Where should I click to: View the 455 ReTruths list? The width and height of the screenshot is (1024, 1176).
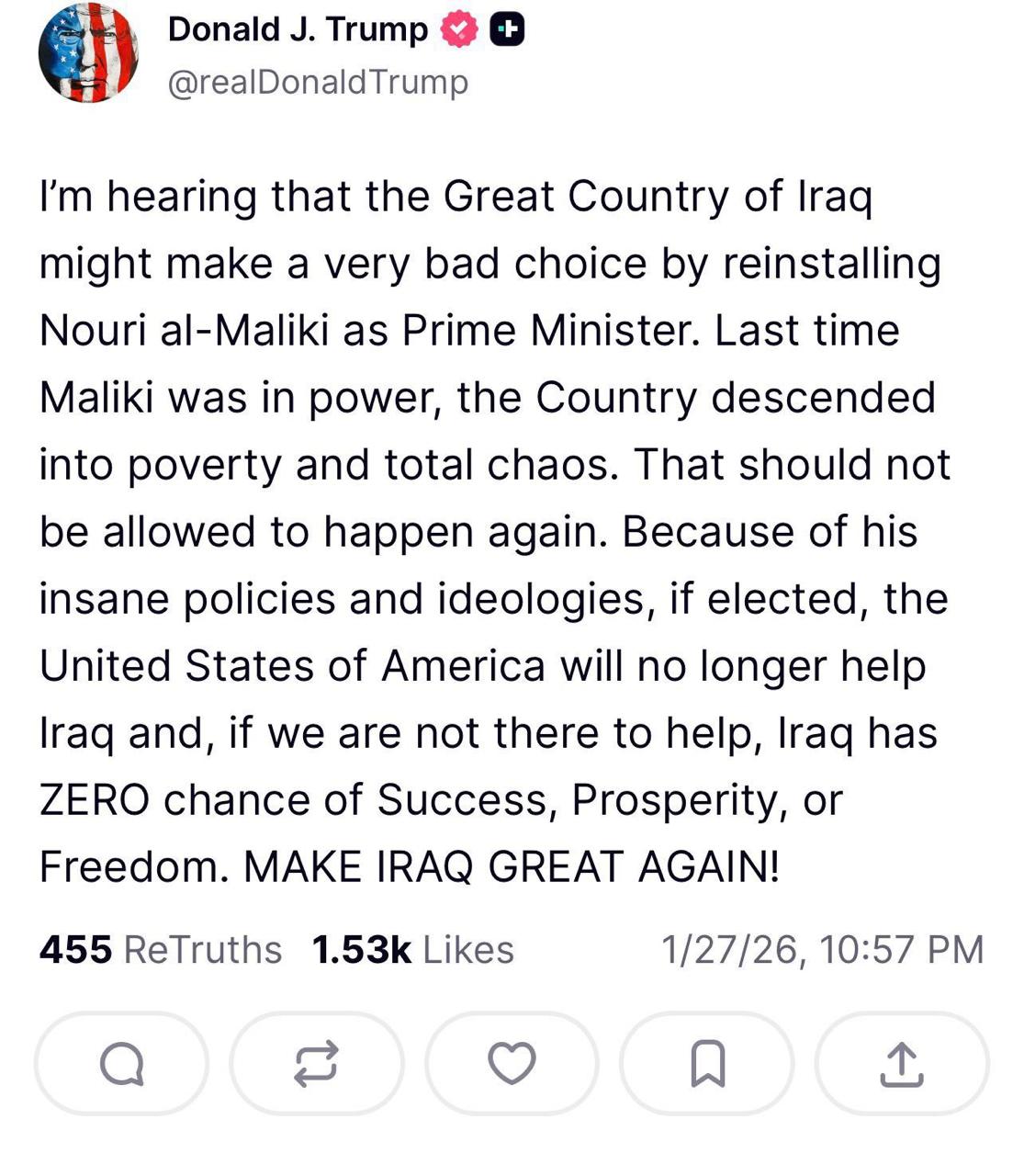(x=161, y=949)
